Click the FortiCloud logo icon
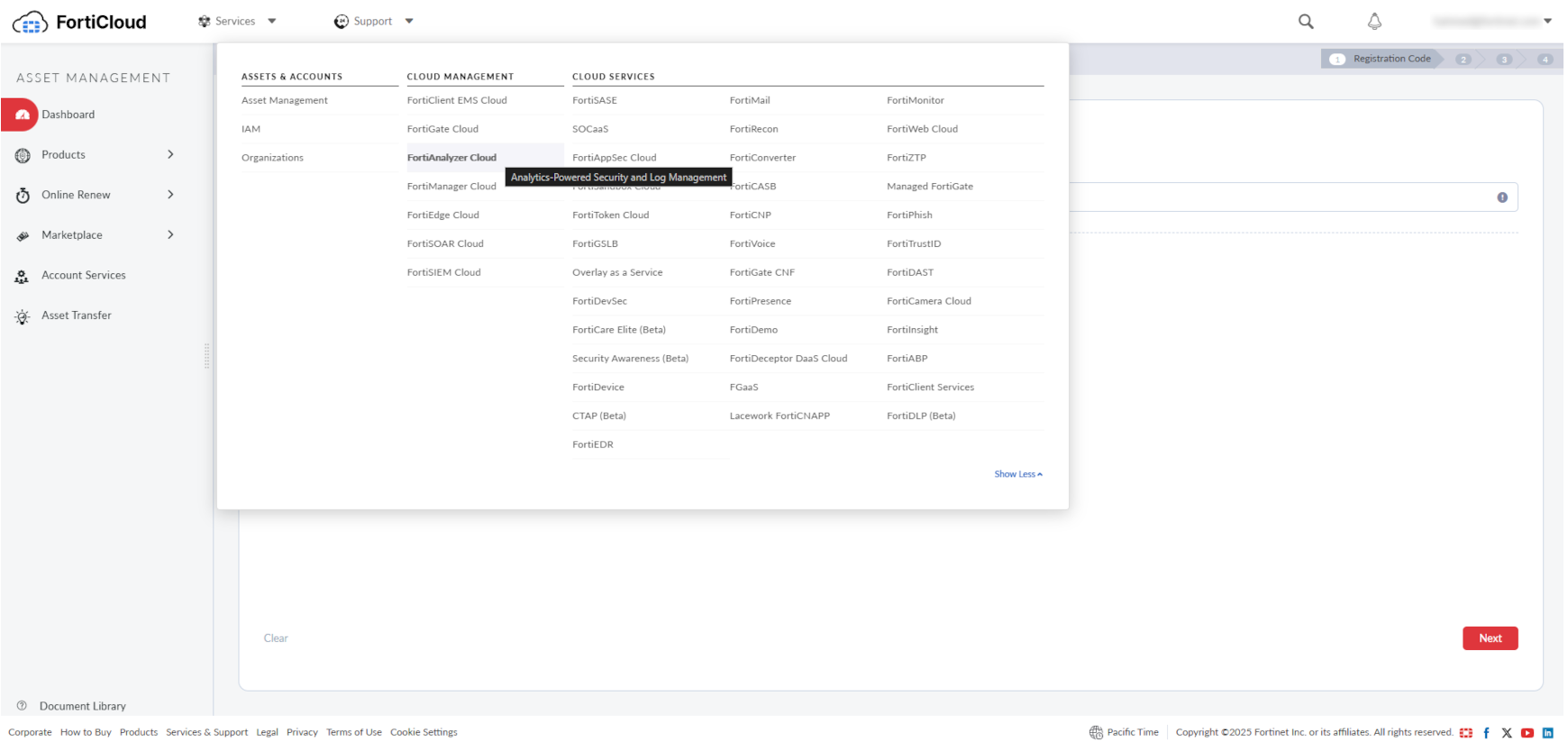 [30, 23]
